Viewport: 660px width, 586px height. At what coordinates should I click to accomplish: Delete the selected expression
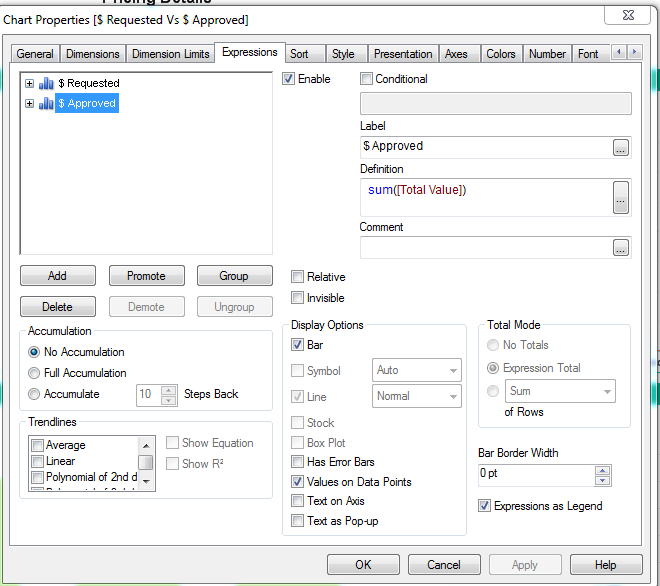coord(58,306)
